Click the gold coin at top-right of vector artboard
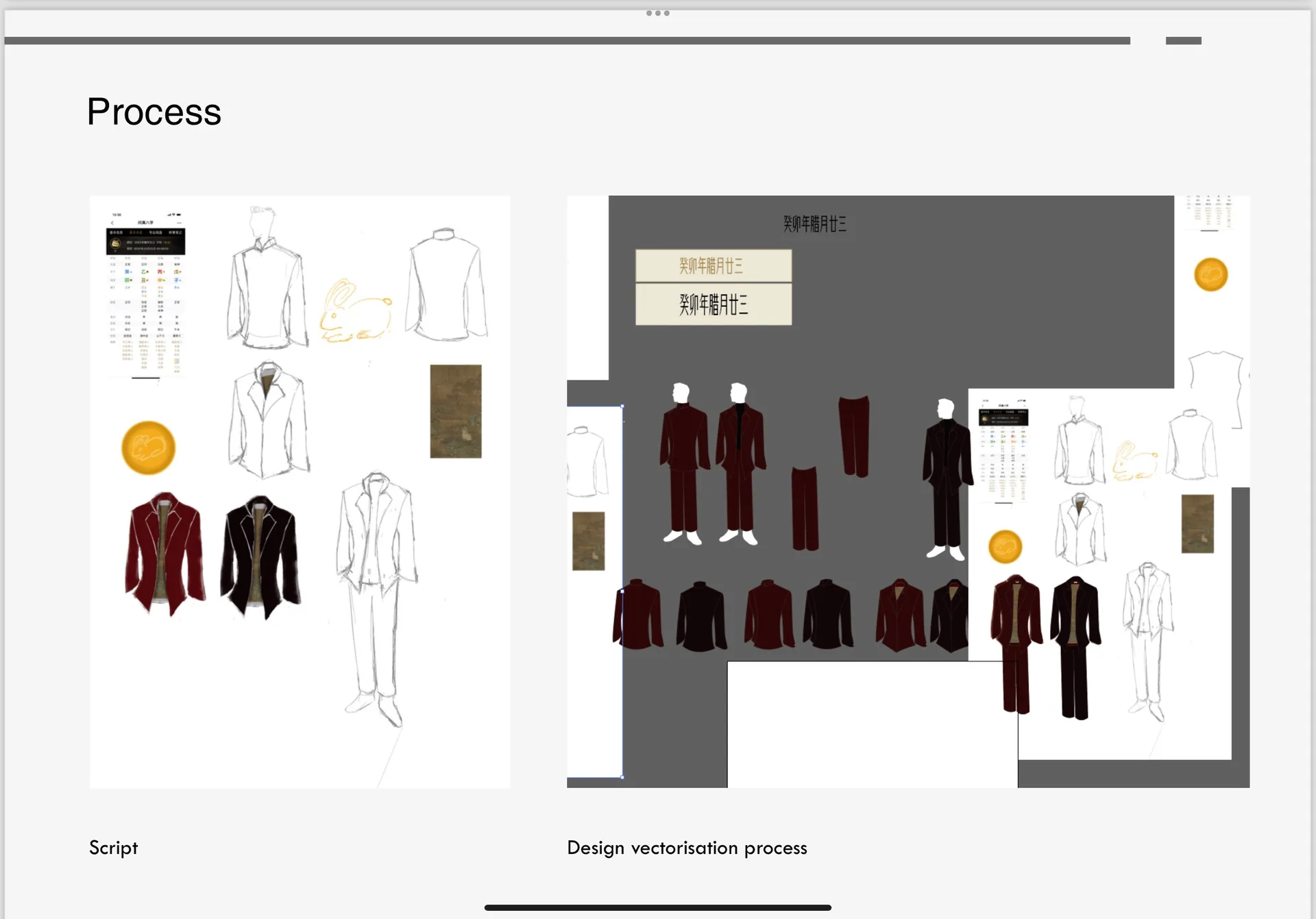The width and height of the screenshot is (1316, 919). pyautogui.click(x=1210, y=275)
